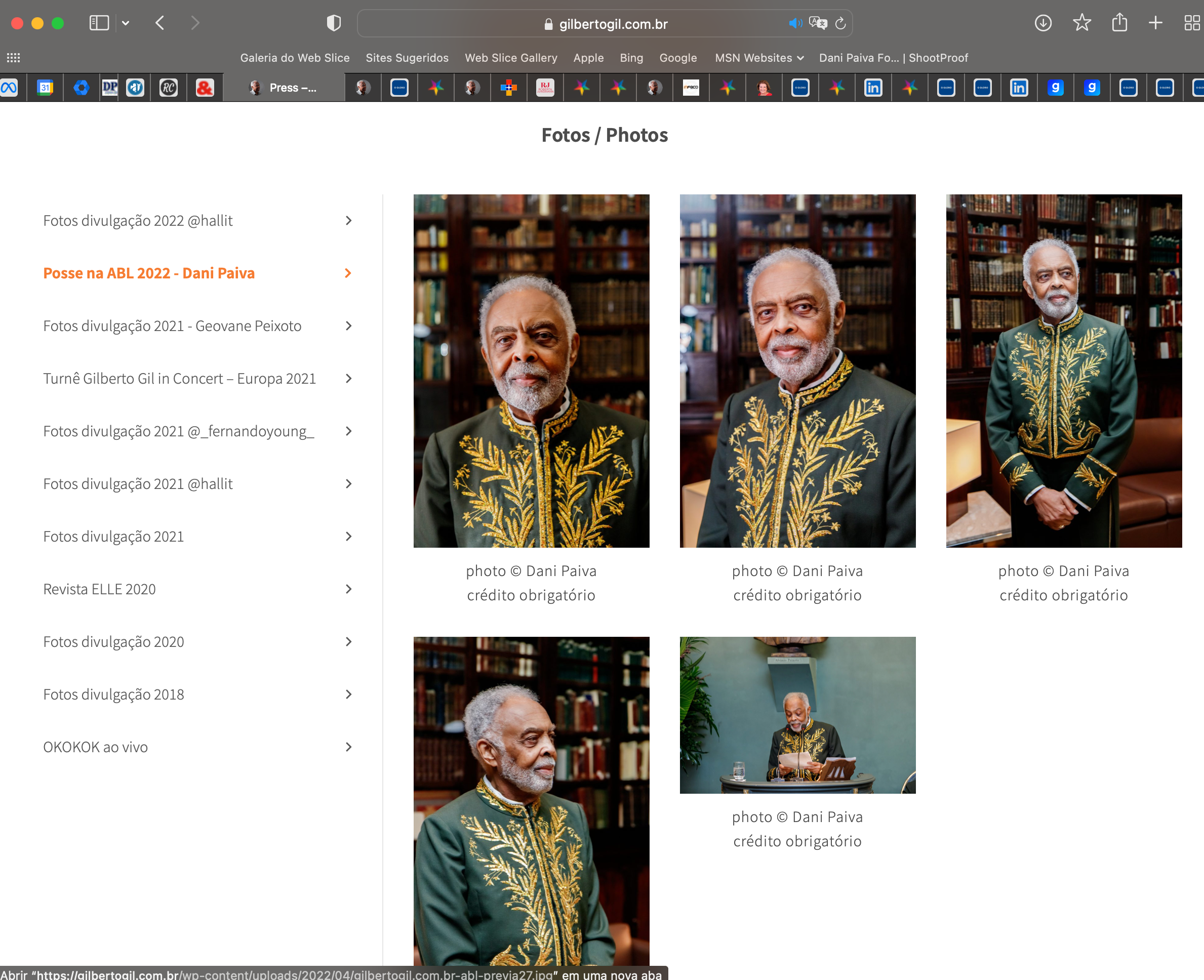Viewport: 1204px width, 980px height.
Task: Reload the current page
Action: pos(841,23)
